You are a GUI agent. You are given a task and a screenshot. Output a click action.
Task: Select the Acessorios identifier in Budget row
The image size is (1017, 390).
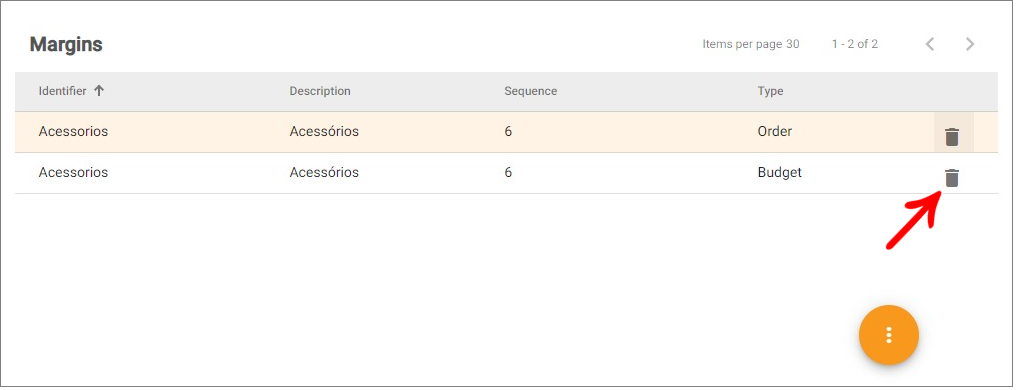click(73, 173)
